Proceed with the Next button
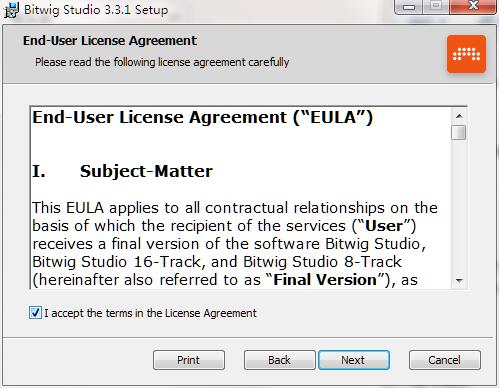Viewport: 499px width, 388px height. pos(354,360)
